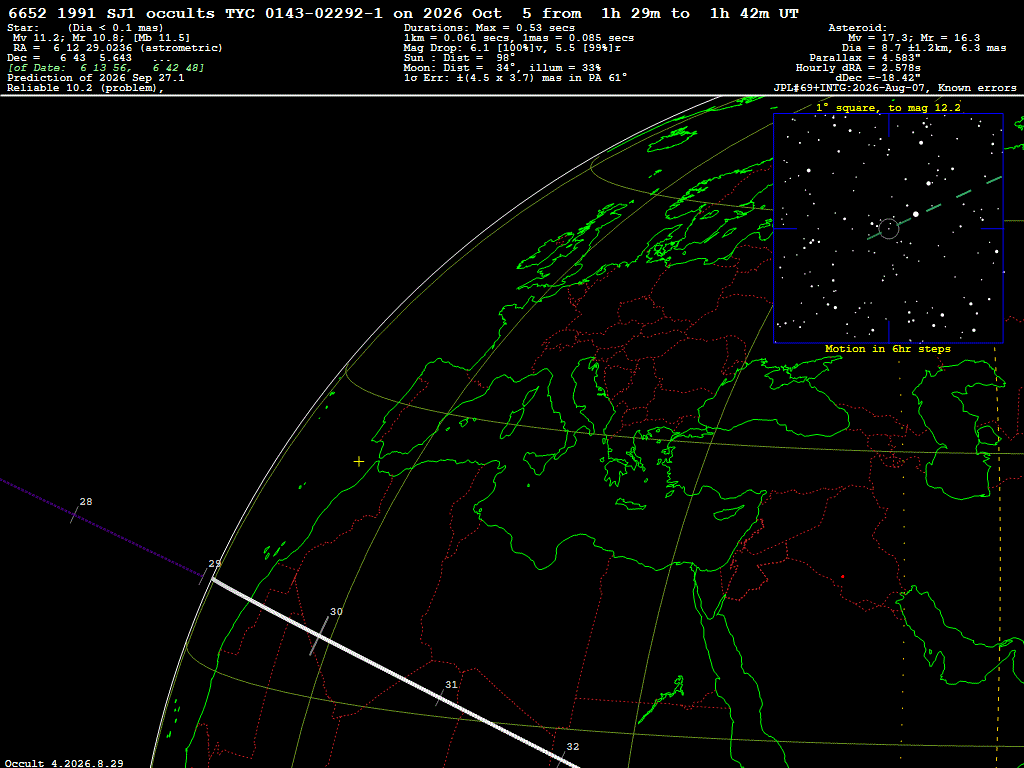This screenshot has width=1024, height=768.
Task: Click the yellow plus marker on the map
Action: tap(359, 462)
